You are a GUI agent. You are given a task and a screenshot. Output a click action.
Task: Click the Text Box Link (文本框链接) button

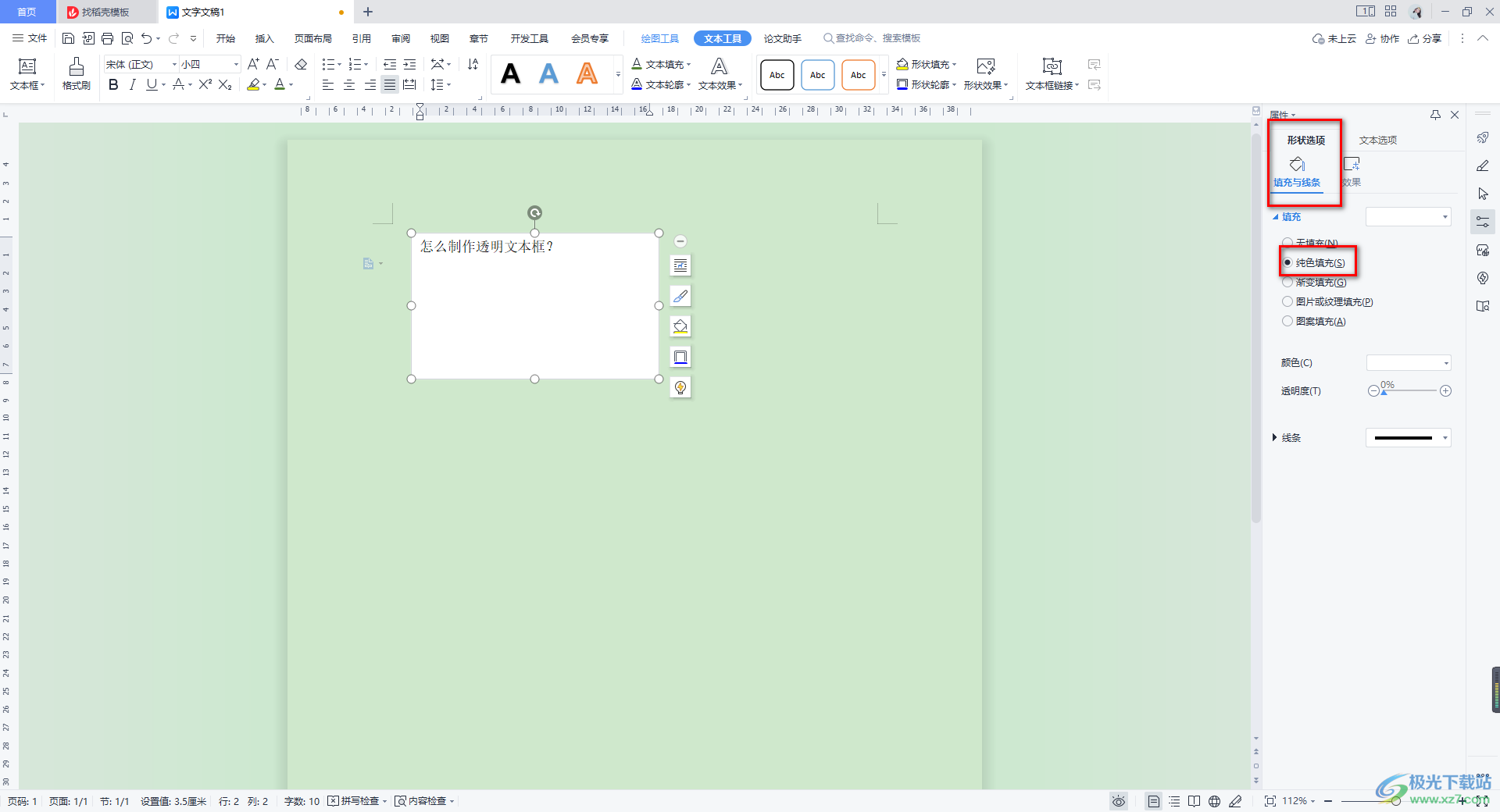tap(1052, 74)
